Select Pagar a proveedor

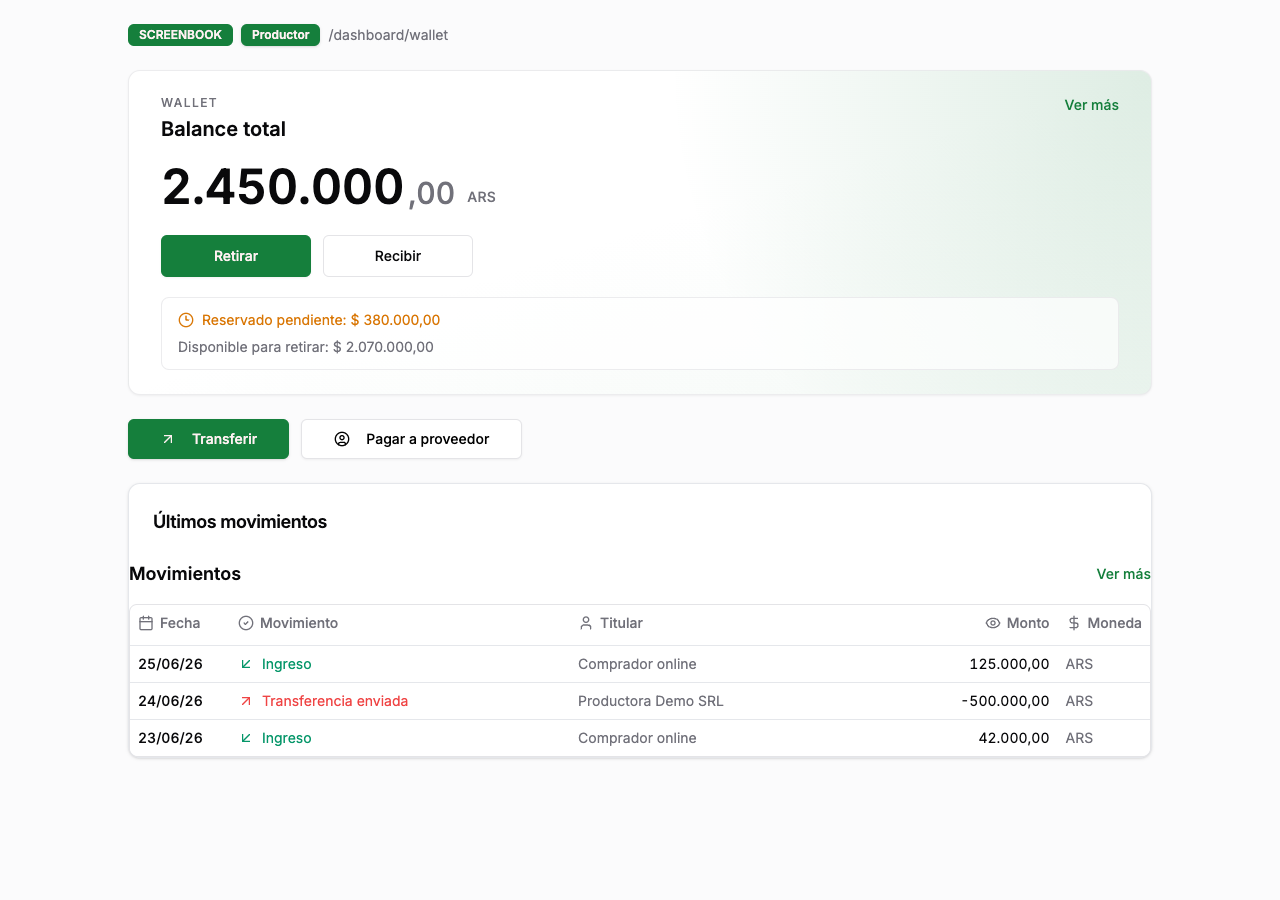tap(411, 439)
